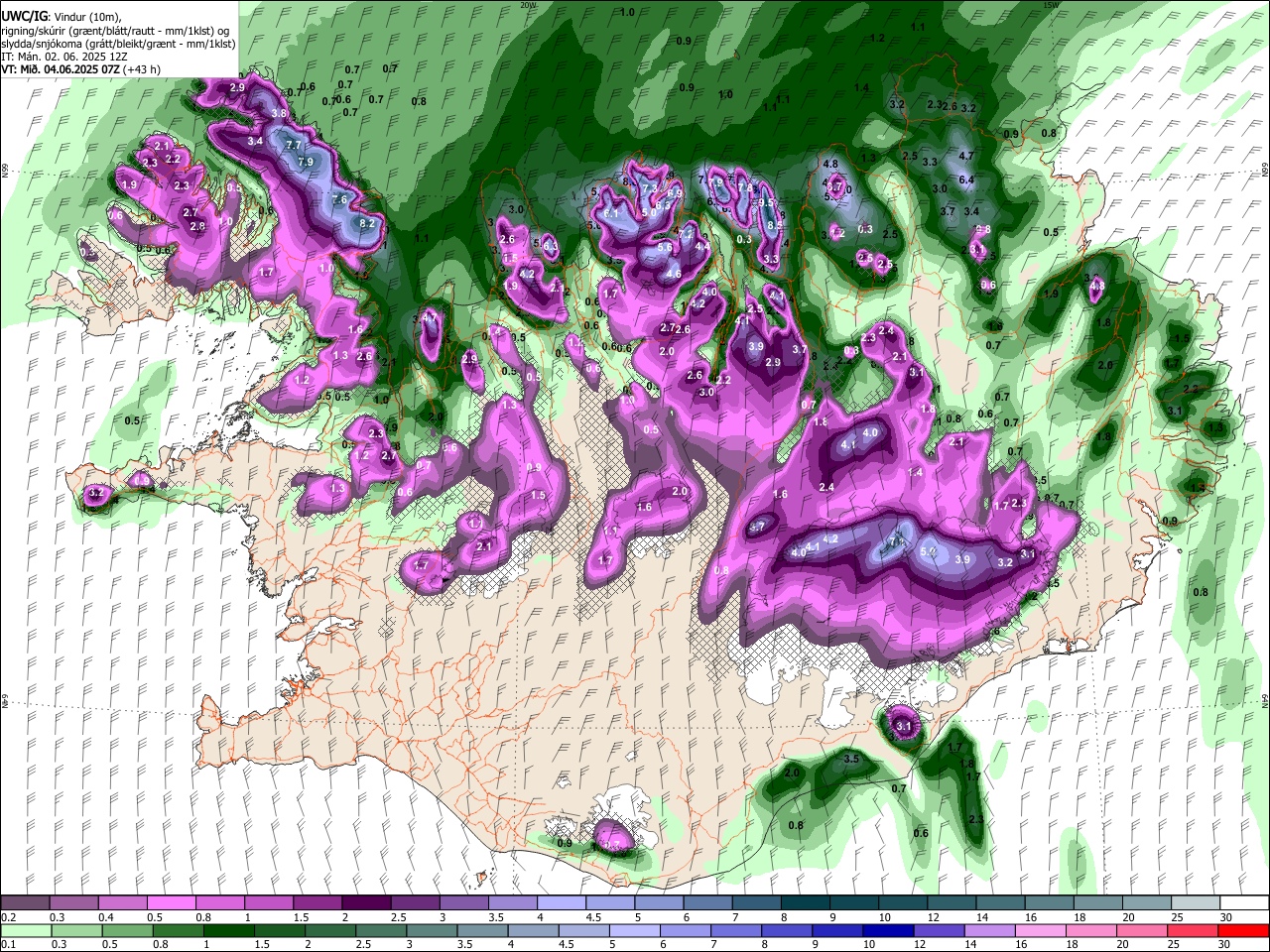Click the '20W' longitude label on the top edge
The height and width of the screenshot is (952, 1270).
pyautogui.click(x=528, y=4)
